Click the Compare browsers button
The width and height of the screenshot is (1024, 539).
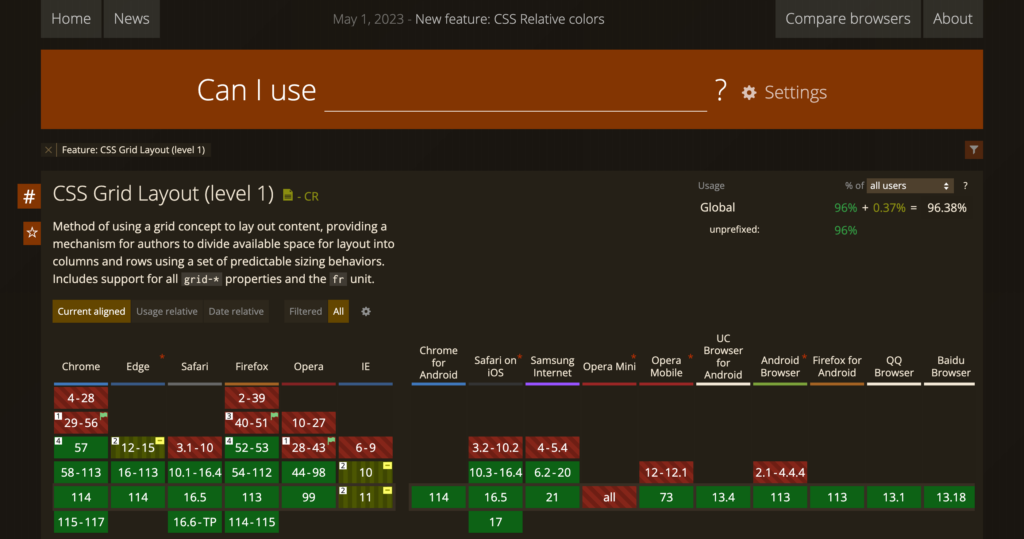(x=847, y=19)
